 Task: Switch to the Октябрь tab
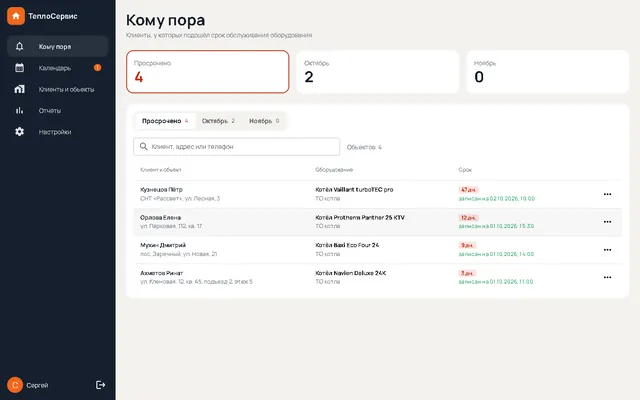pos(218,121)
